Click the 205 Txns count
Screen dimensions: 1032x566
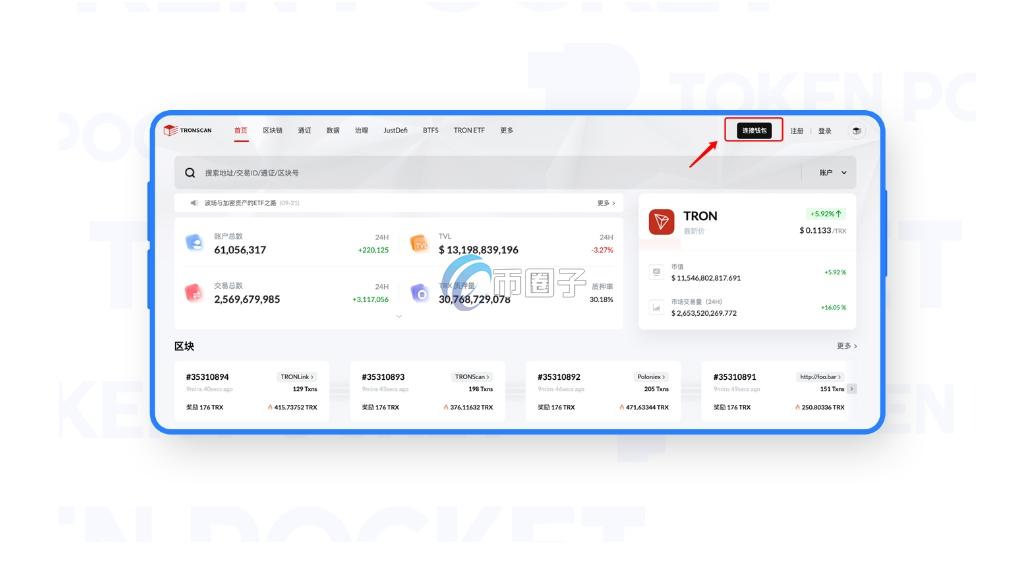(x=656, y=389)
